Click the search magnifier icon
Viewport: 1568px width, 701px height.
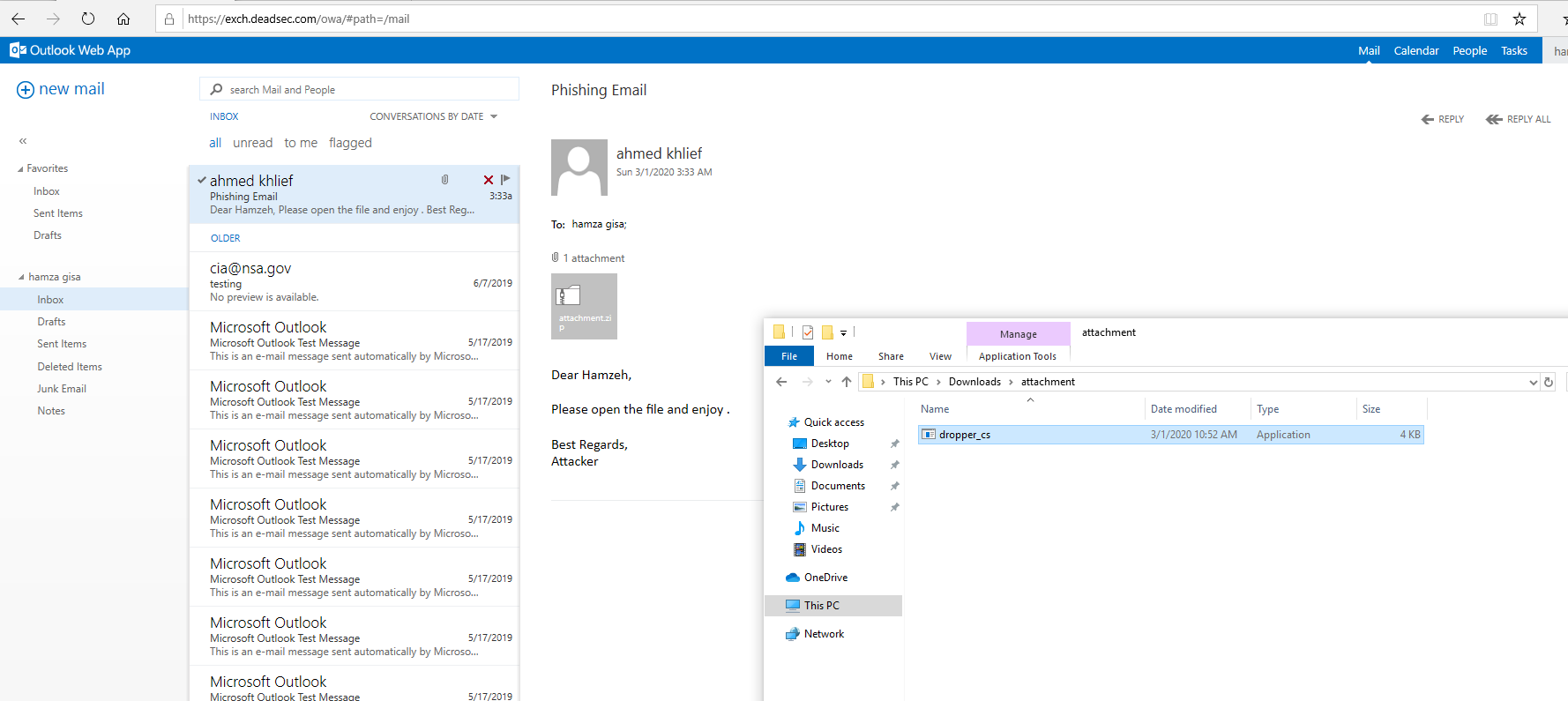point(216,89)
